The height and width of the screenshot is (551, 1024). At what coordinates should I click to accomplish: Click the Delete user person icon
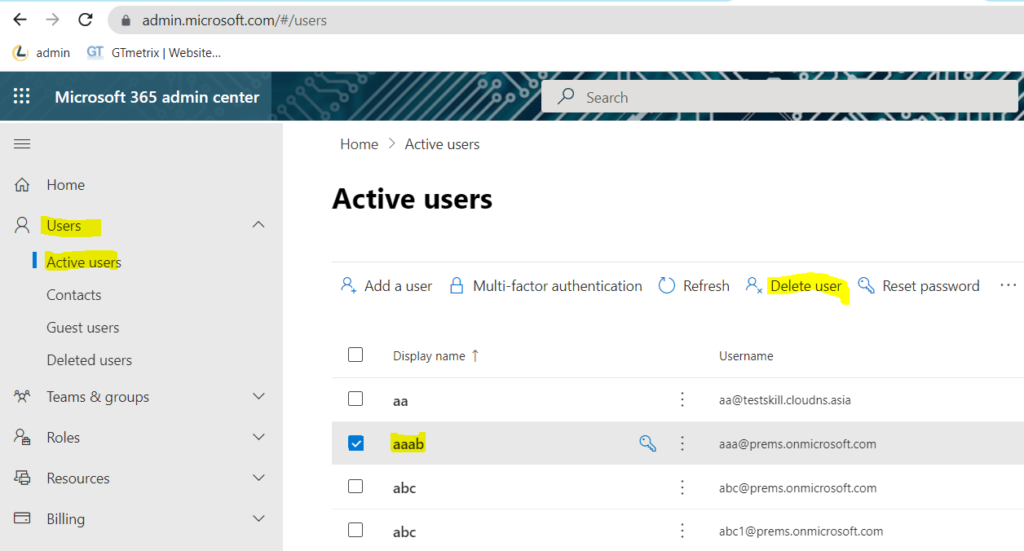coord(754,285)
